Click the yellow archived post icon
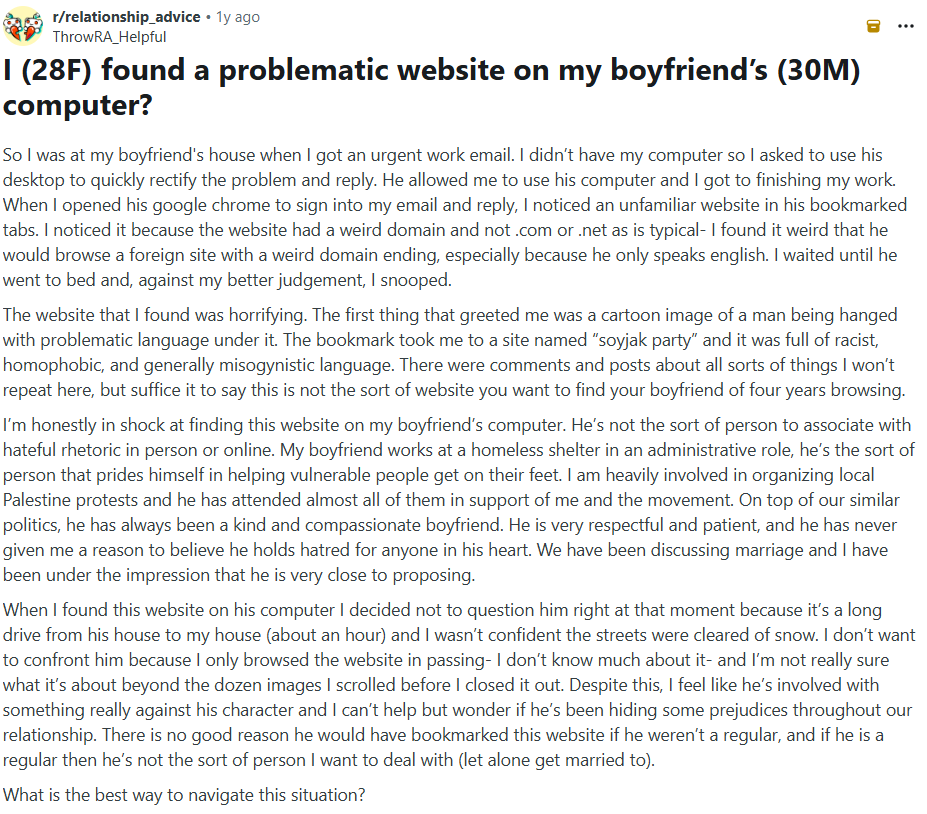927x814 pixels. (873, 26)
